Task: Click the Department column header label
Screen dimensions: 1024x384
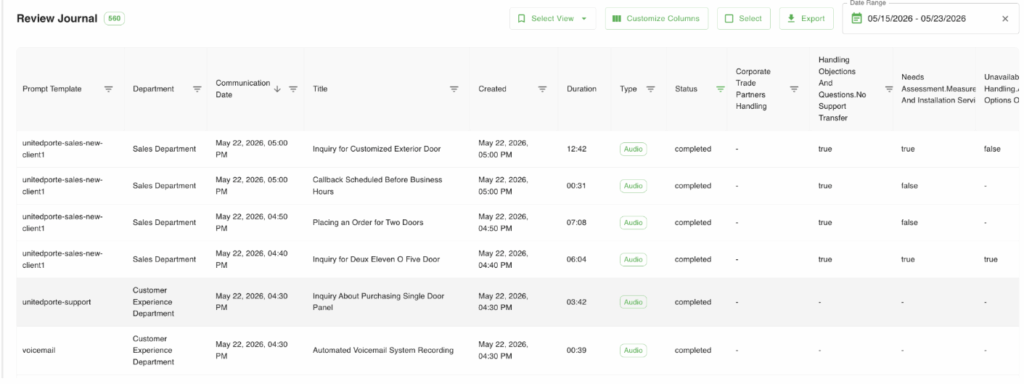Action: pos(153,89)
